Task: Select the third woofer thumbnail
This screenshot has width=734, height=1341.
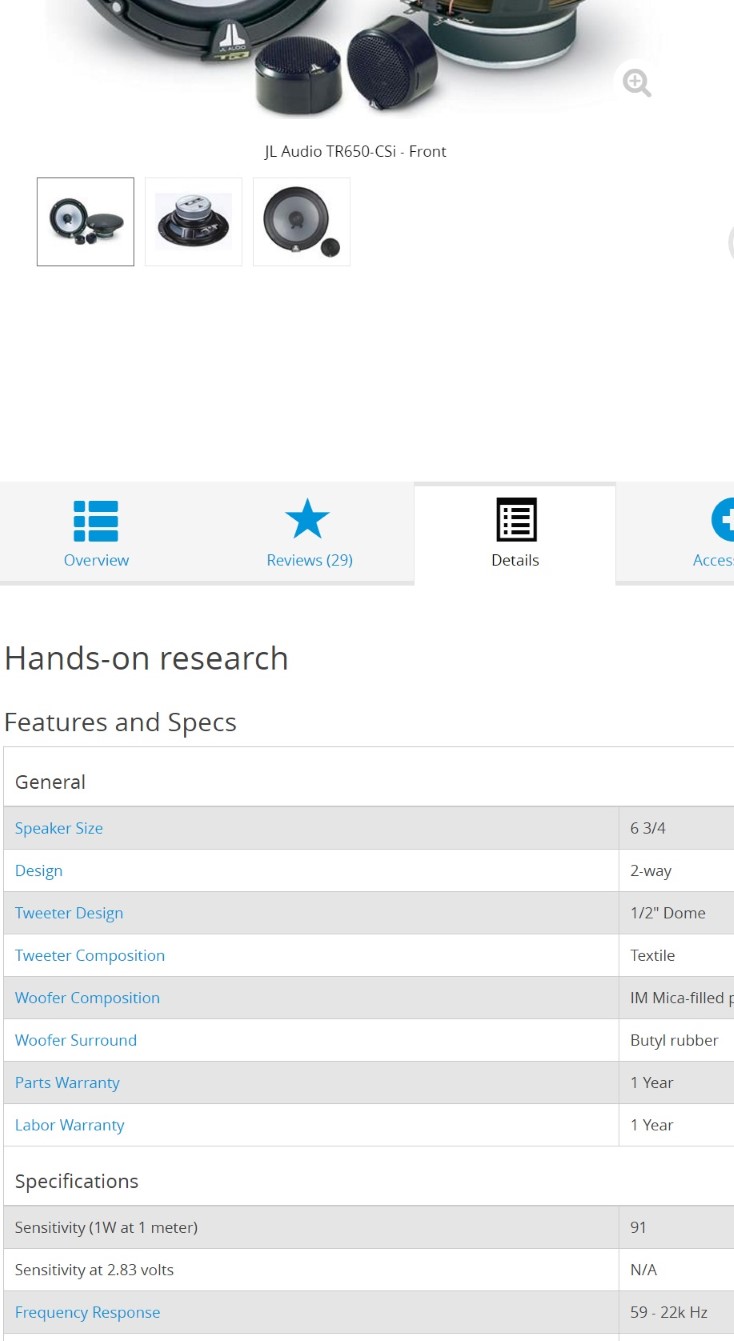Action: tap(301, 222)
